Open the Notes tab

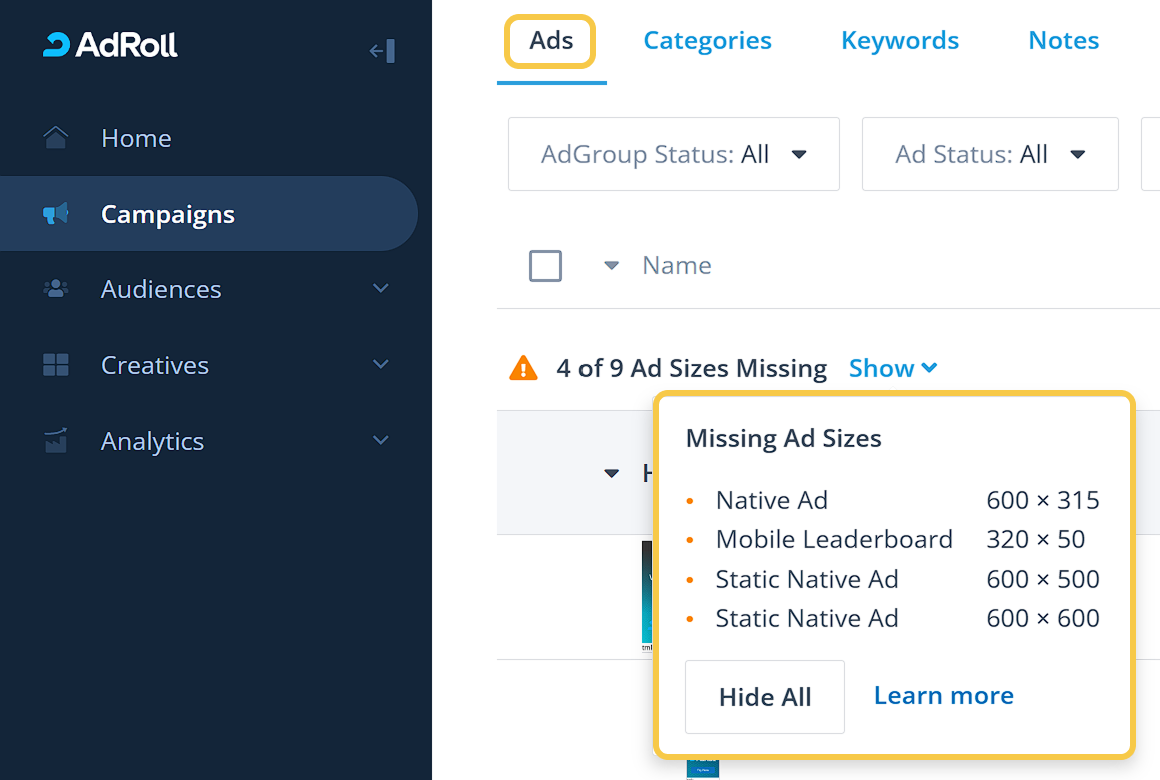[x=1063, y=41]
